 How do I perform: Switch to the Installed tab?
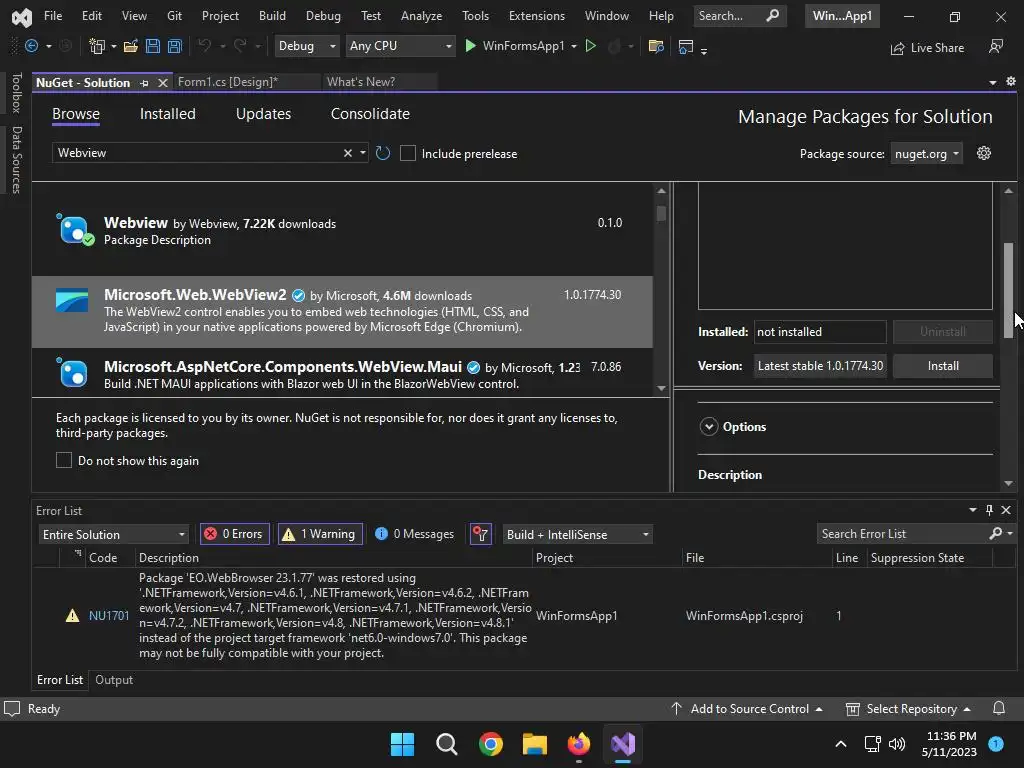168,114
